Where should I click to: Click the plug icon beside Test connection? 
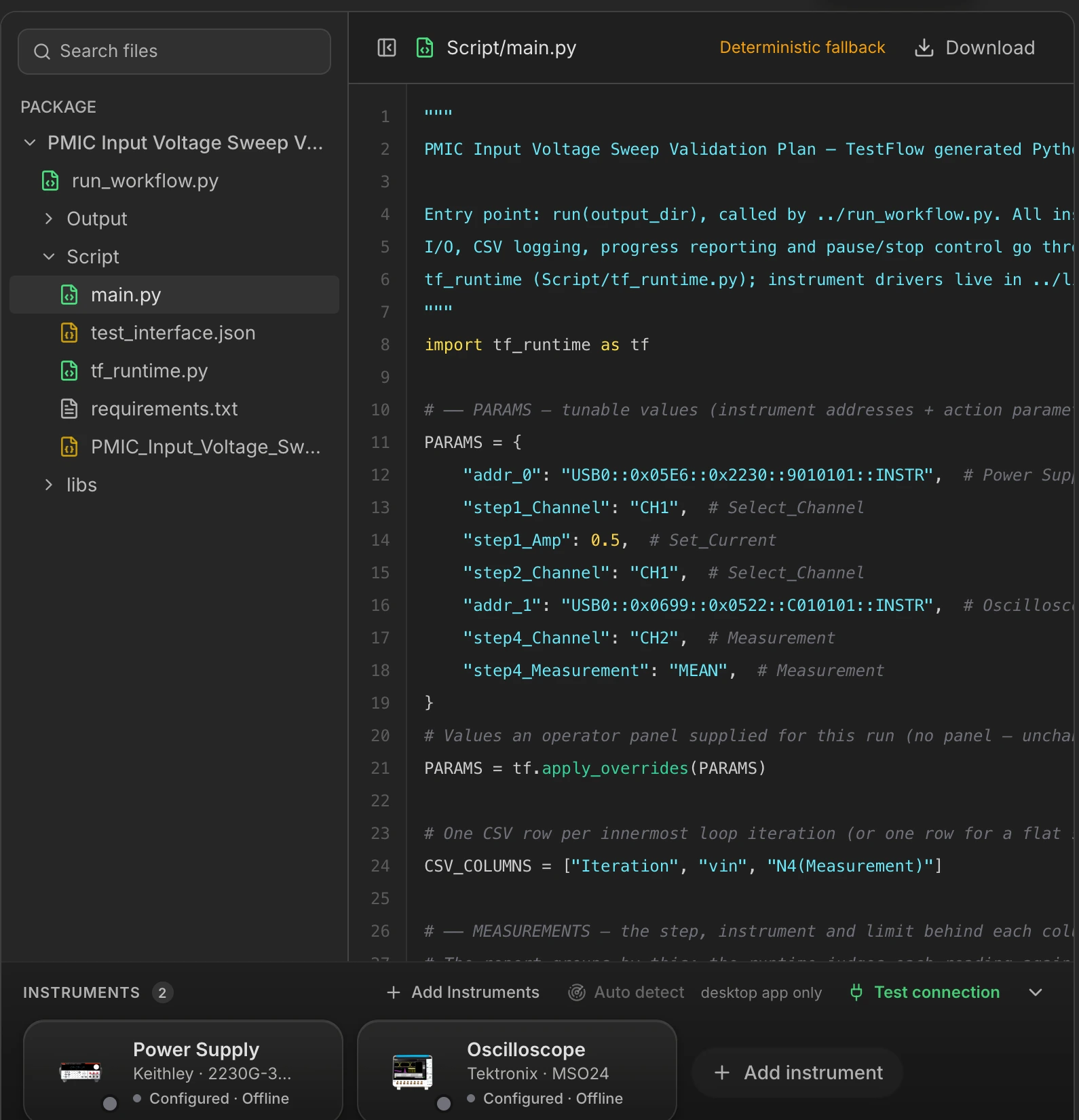point(856,992)
